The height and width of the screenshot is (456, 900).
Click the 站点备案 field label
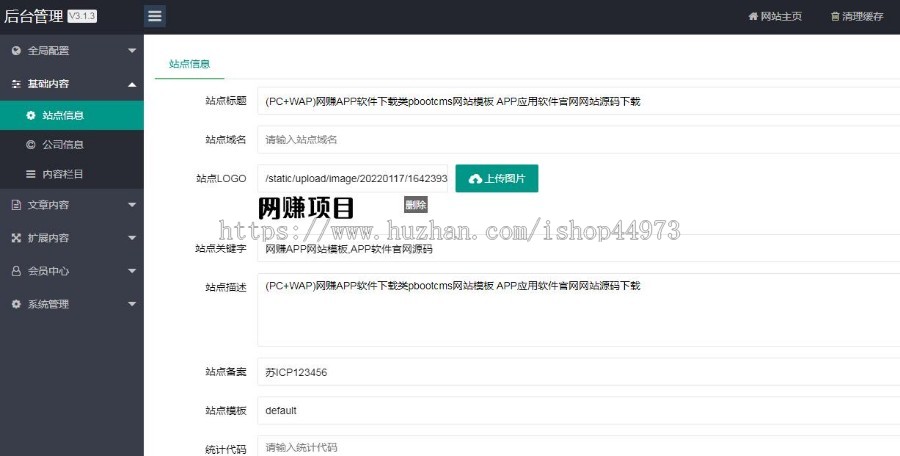coord(226,372)
